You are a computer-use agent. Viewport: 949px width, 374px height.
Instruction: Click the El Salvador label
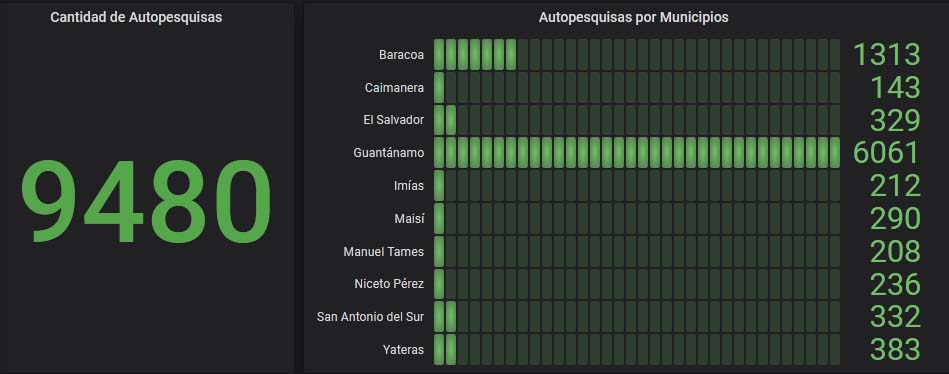(x=393, y=120)
